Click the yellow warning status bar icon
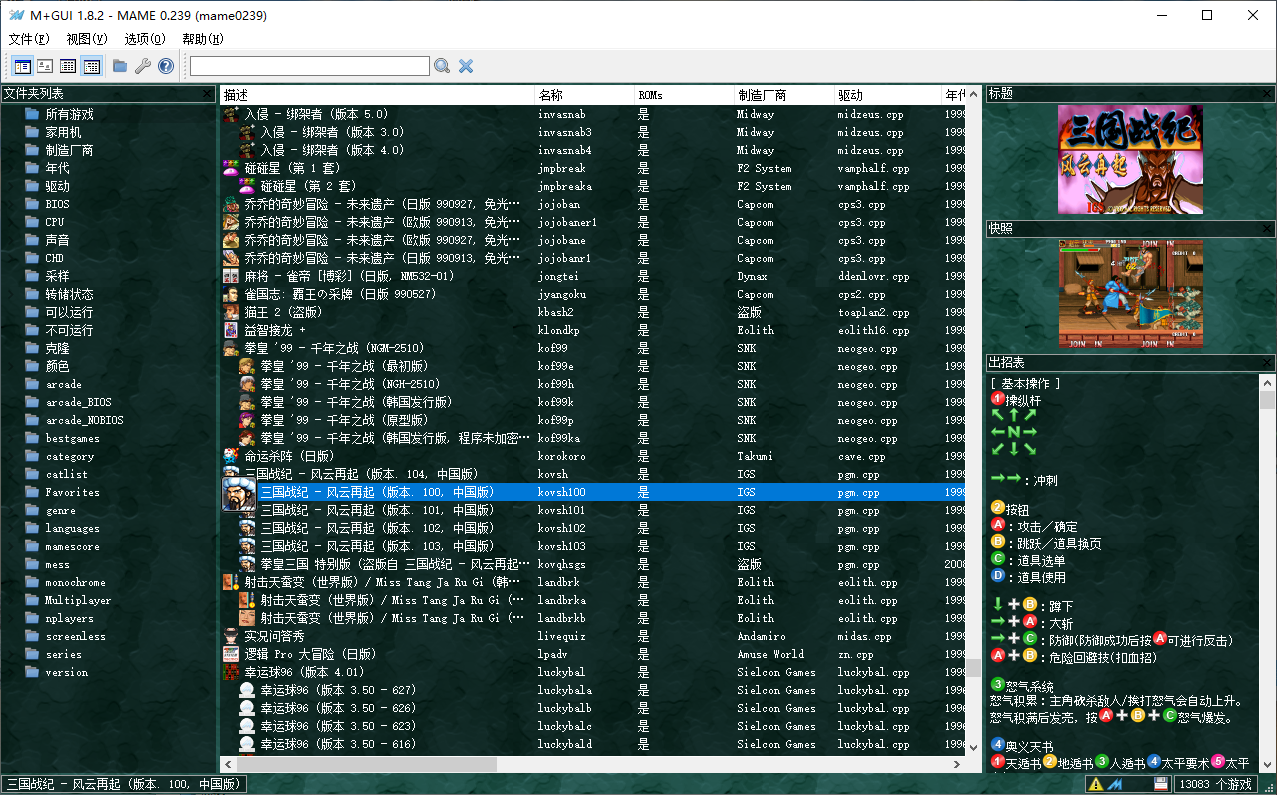1277x795 pixels. point(1096,785)
